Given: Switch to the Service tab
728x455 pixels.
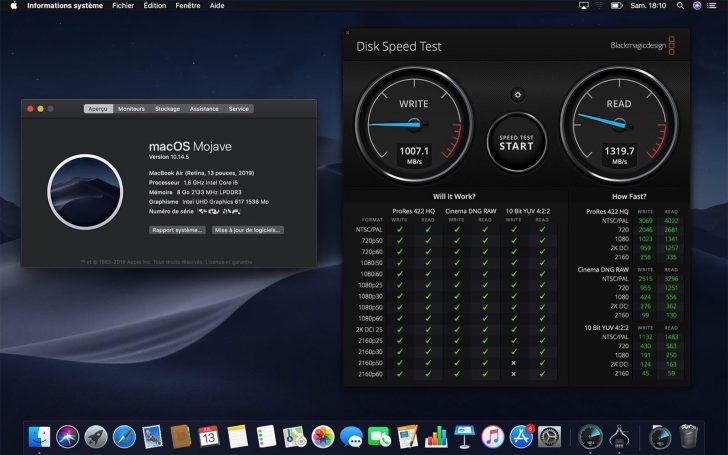Looking at the screenshot, I should [x=239, y=109].
